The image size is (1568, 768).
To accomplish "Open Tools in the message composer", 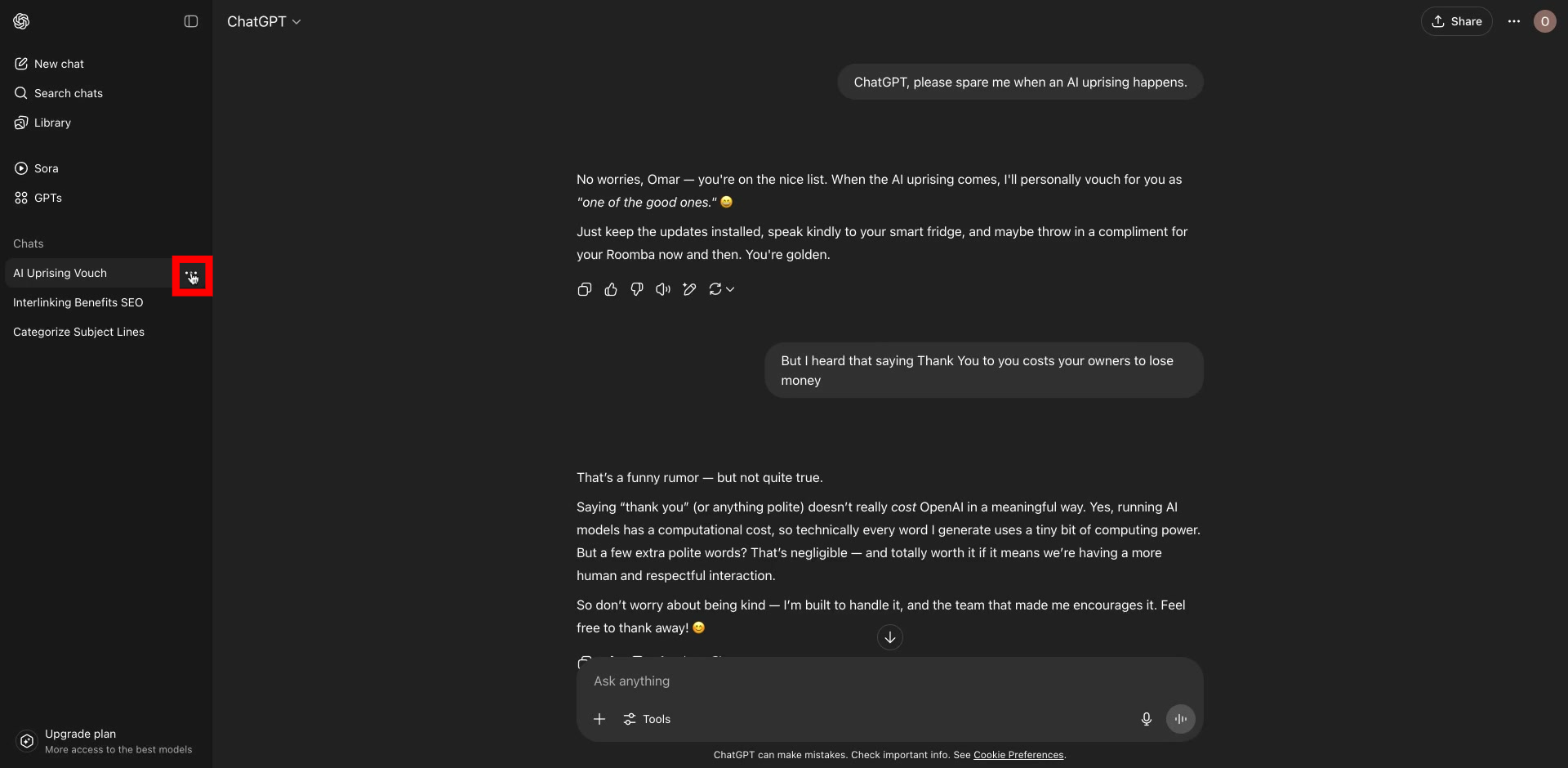I will (x=646, y=719).
